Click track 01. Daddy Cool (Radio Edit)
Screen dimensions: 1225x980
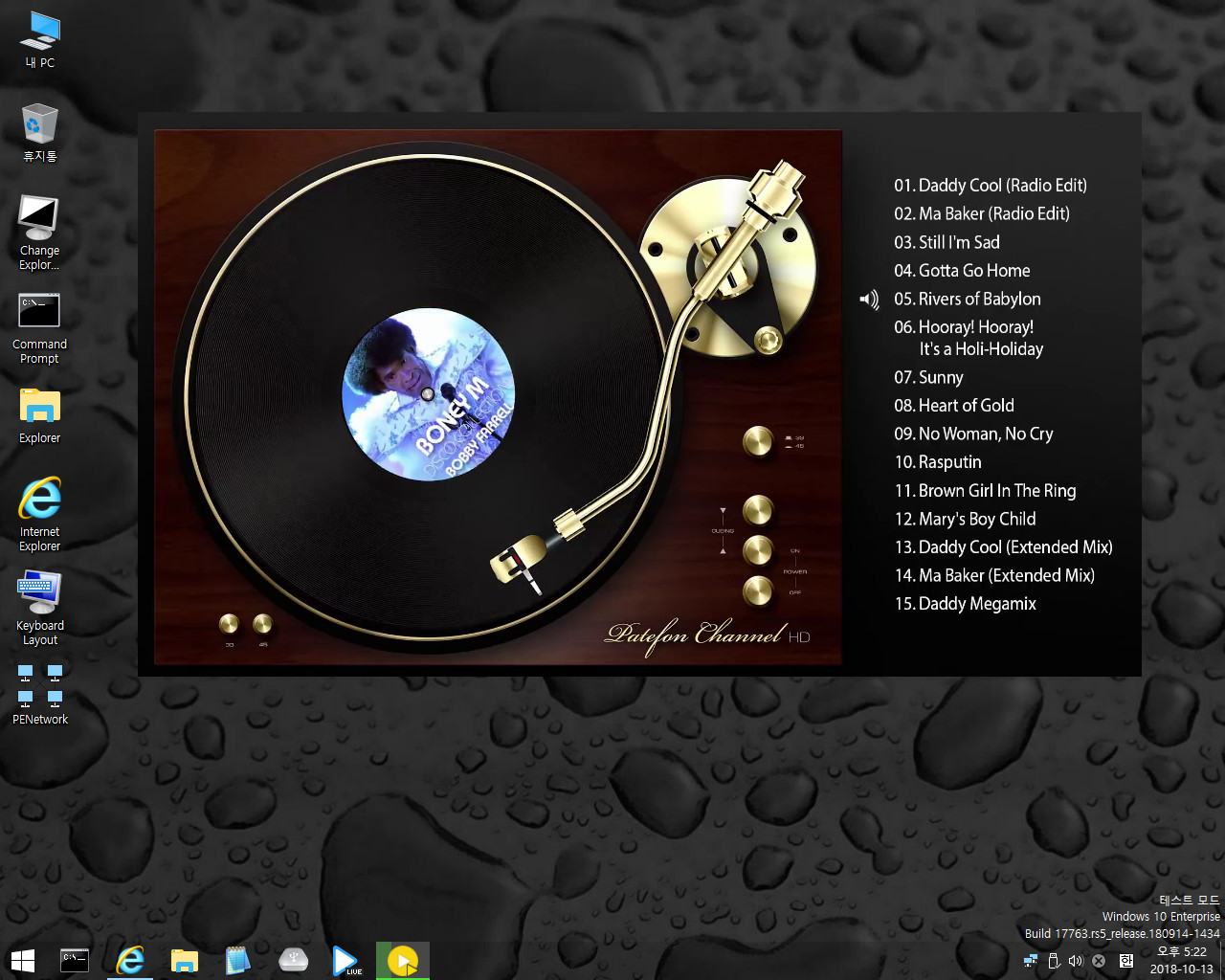tap(991, 186)
